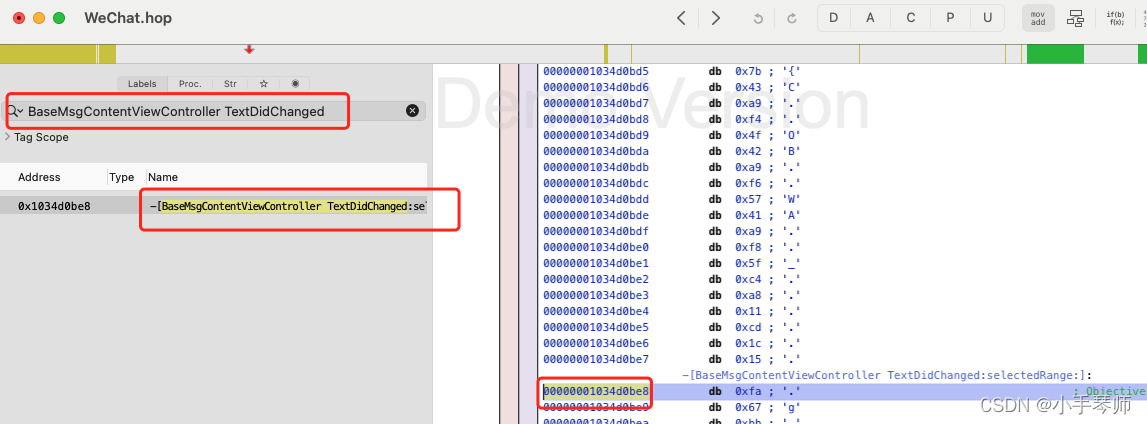Mark selection as Code with C
This screenshot has height=424, width=1147.
[x=911, y=18]
